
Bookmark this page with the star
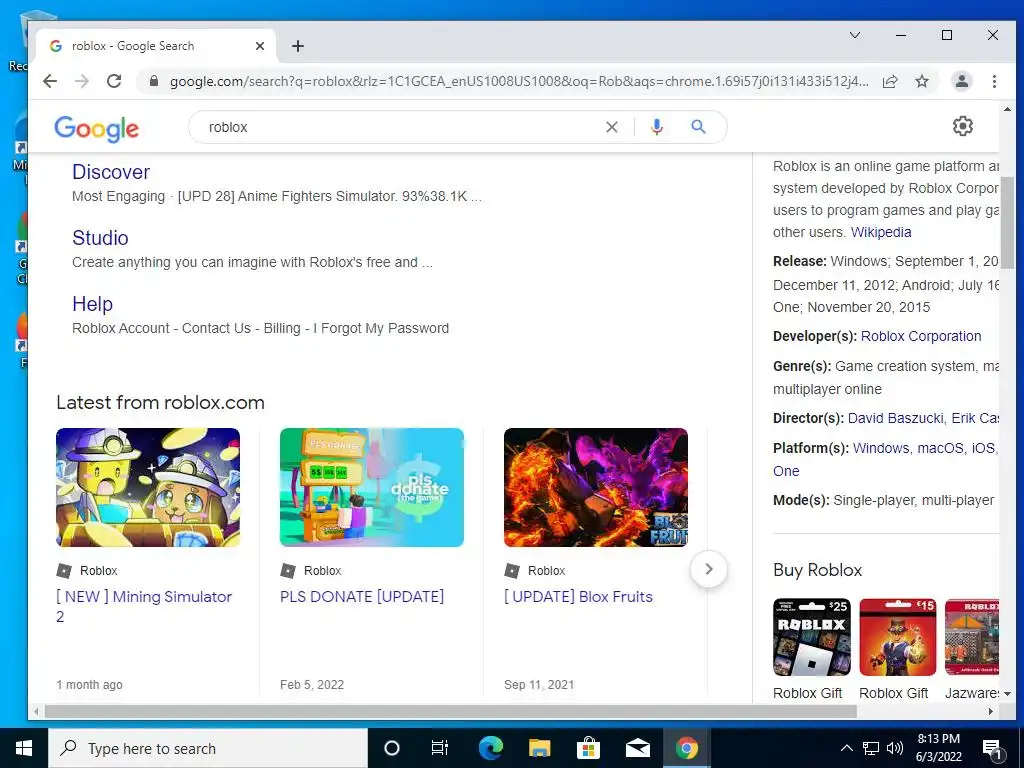[921, 81]
